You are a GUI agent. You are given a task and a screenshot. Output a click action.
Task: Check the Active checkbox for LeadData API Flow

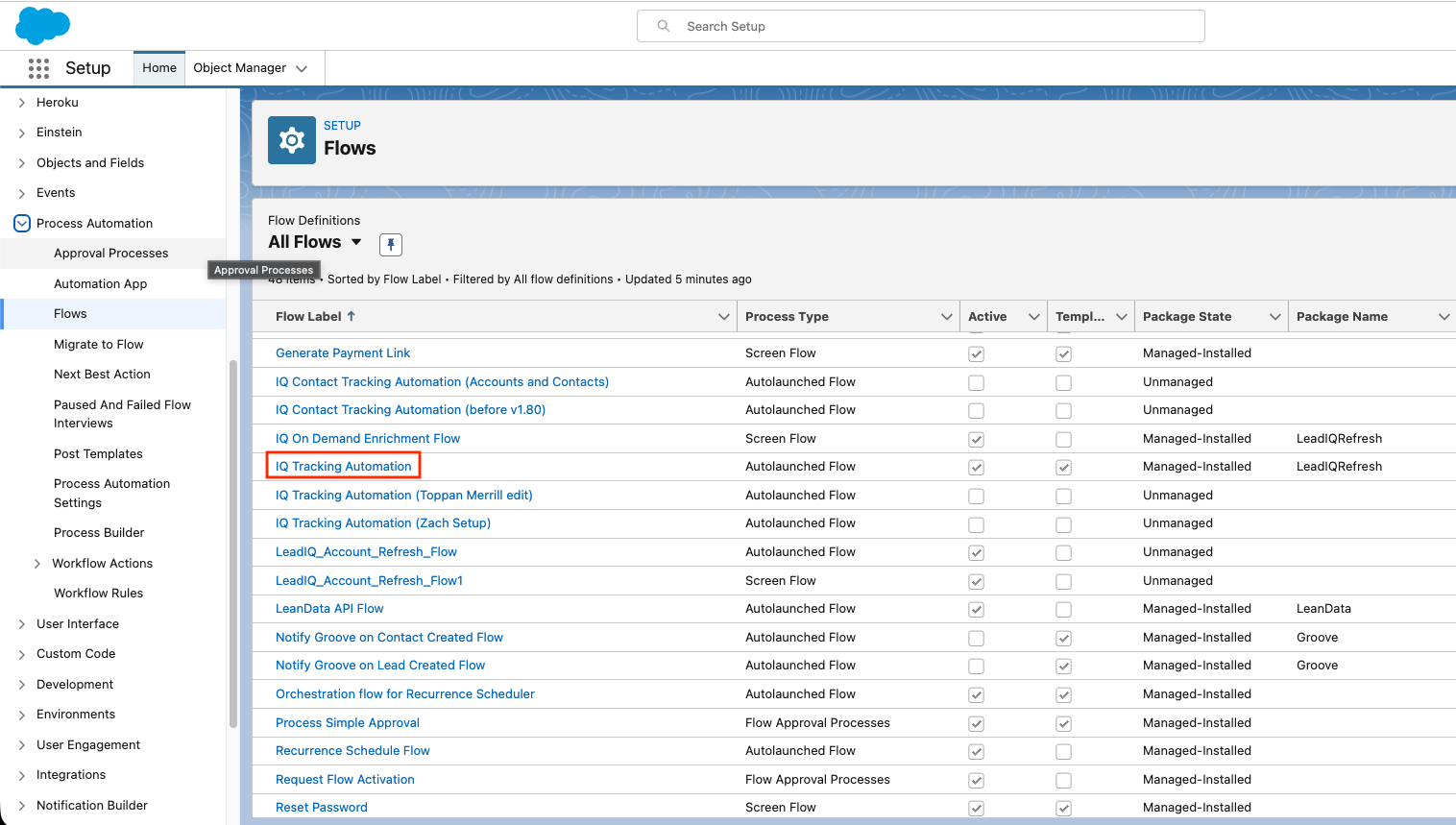pos(976,608)
